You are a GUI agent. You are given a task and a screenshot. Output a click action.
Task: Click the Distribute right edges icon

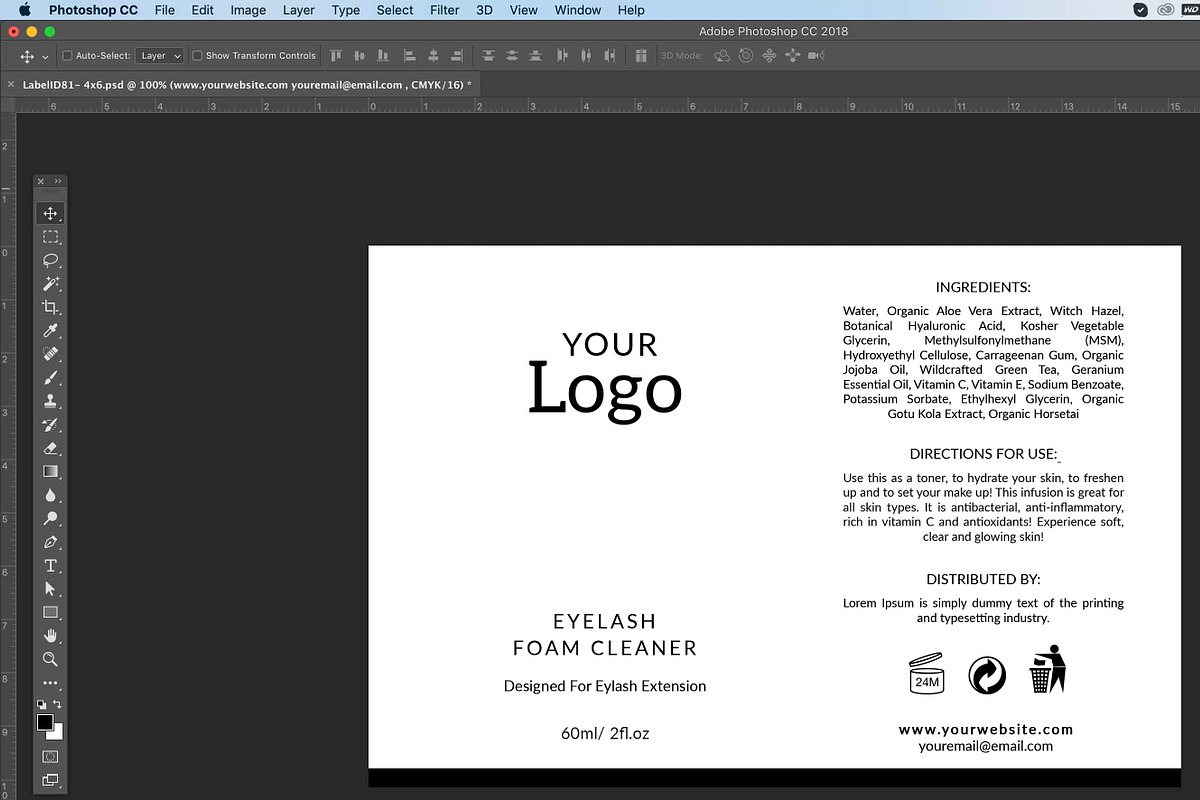(608, 56)
